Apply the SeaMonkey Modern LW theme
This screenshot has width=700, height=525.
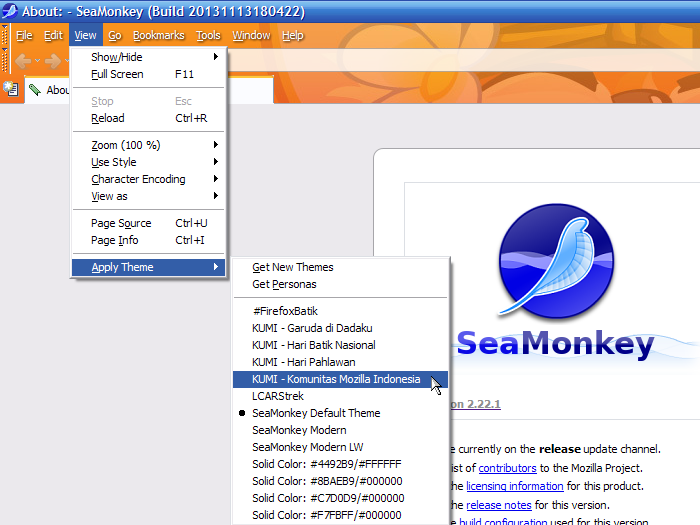pyautogui.click(x=340, y=447)
